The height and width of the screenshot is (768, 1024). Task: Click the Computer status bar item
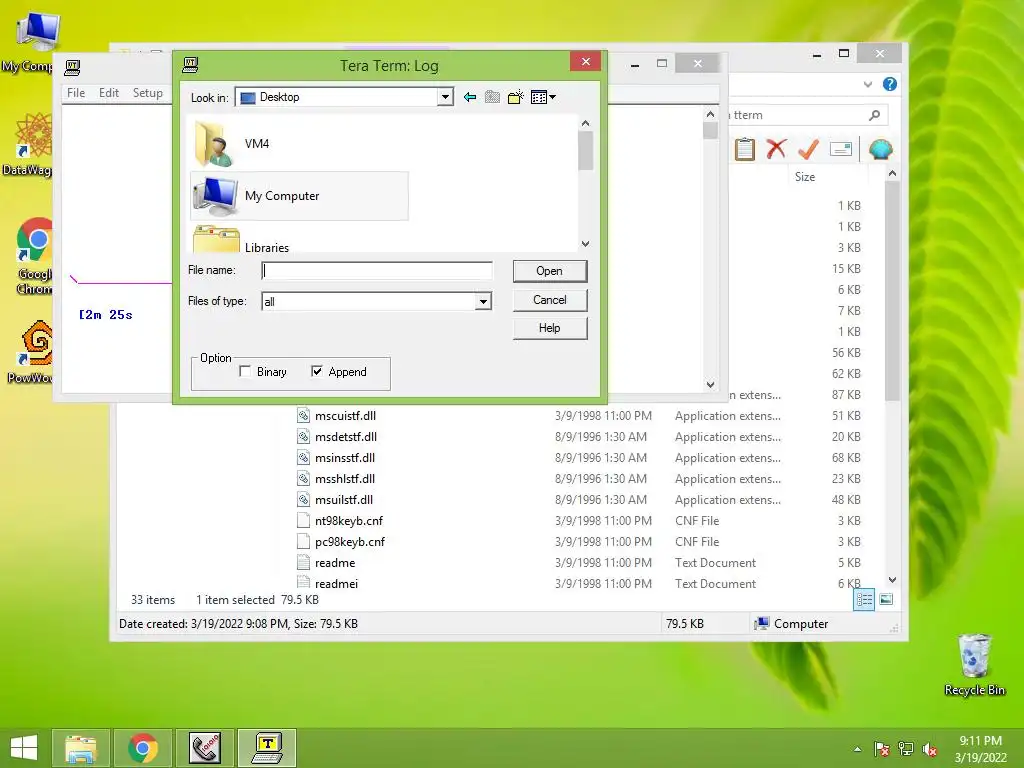[x=791, y=624]
